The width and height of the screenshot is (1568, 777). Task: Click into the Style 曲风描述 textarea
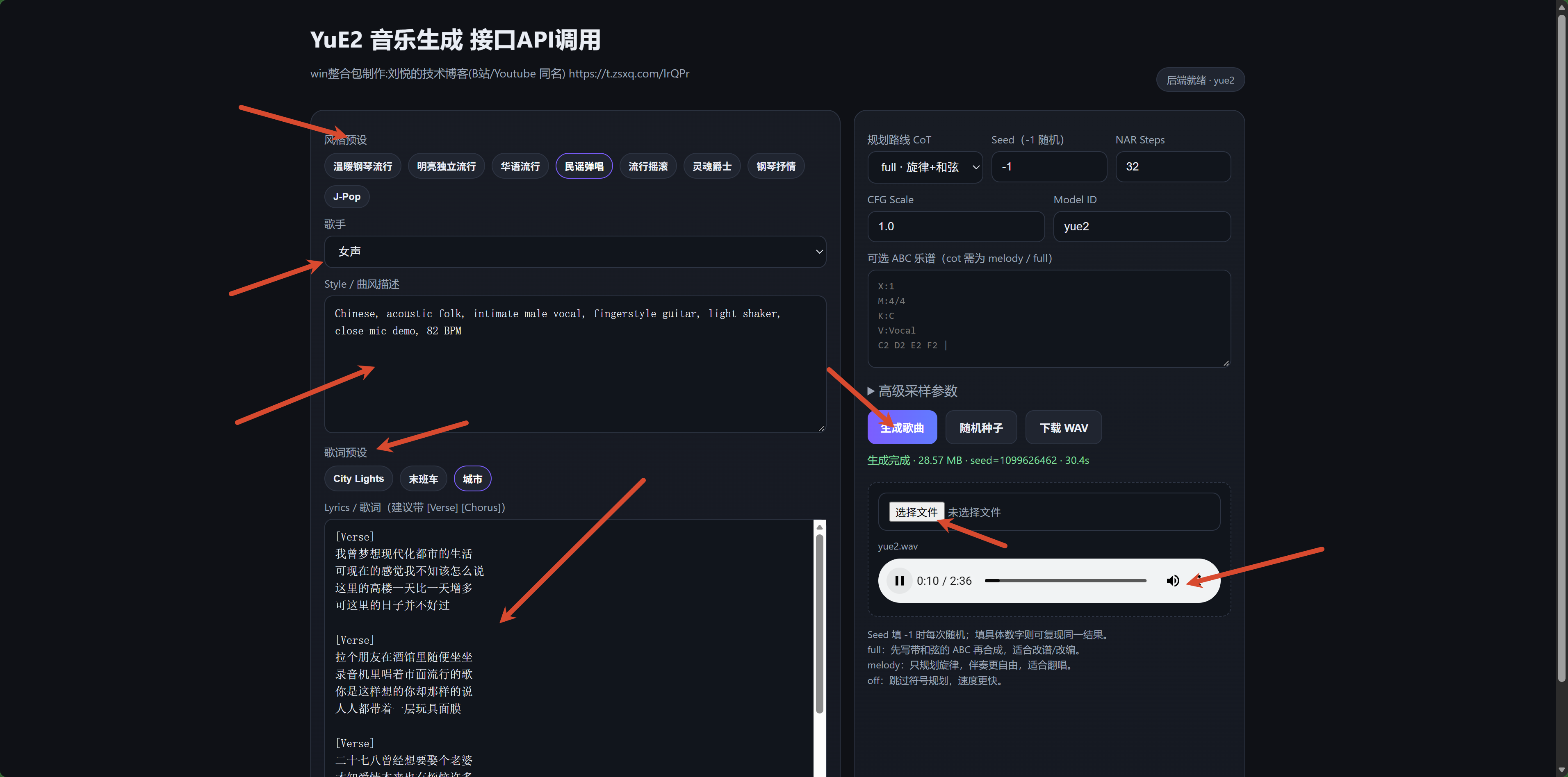click(x=574, y=364)
